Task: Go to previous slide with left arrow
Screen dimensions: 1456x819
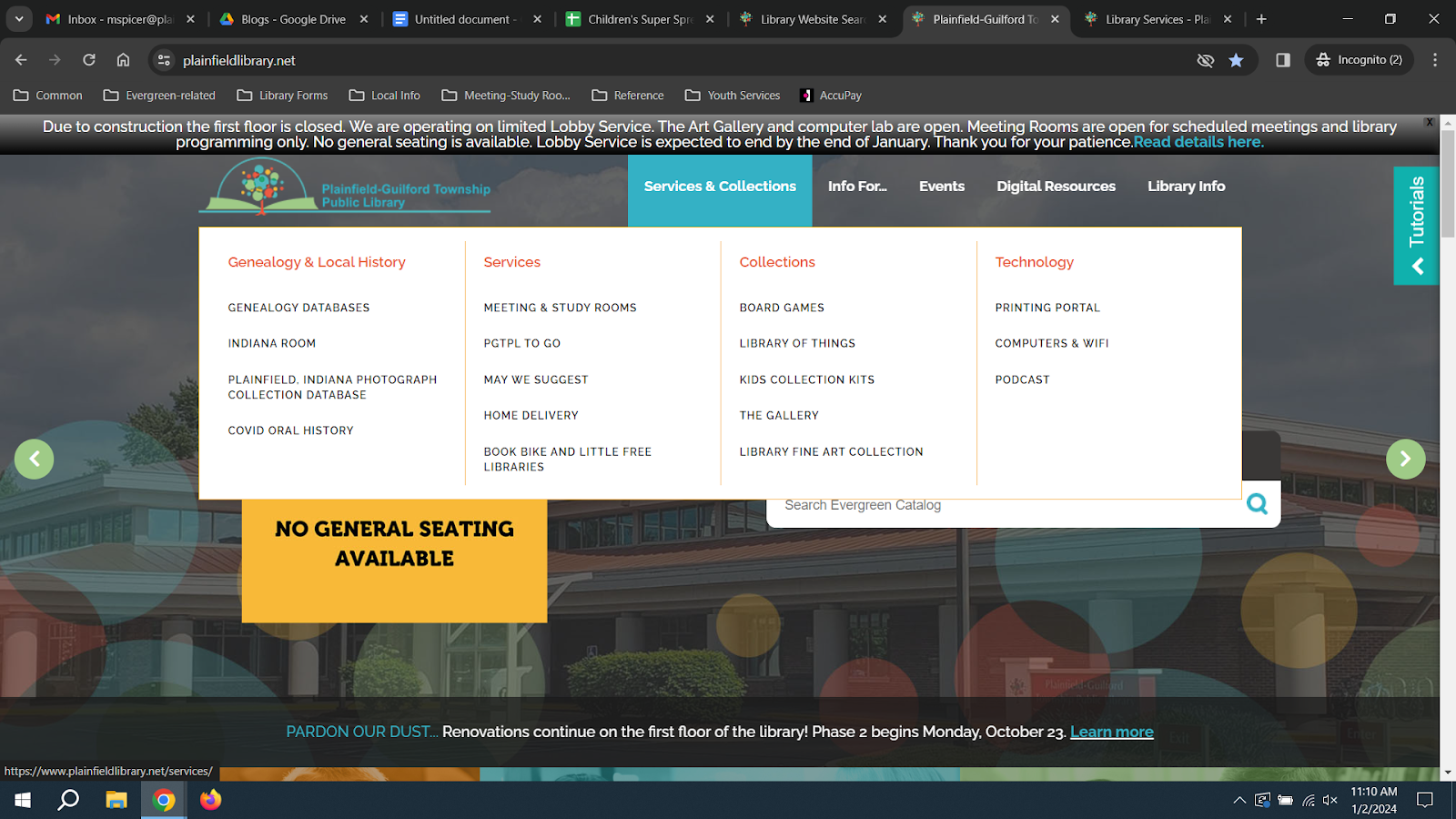Action: click(35, 459)
